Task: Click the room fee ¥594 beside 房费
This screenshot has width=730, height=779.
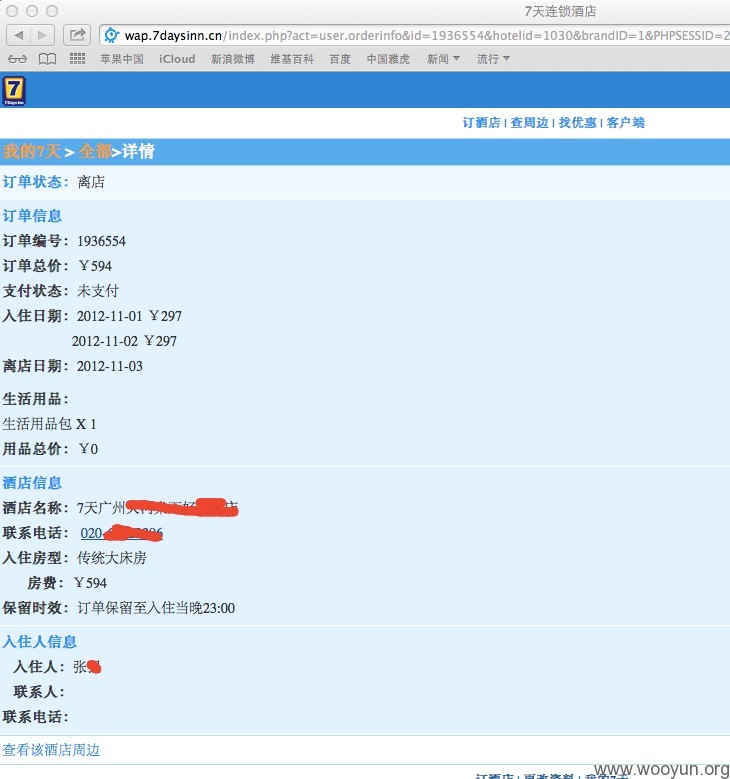Action: (x=90, y=583)
